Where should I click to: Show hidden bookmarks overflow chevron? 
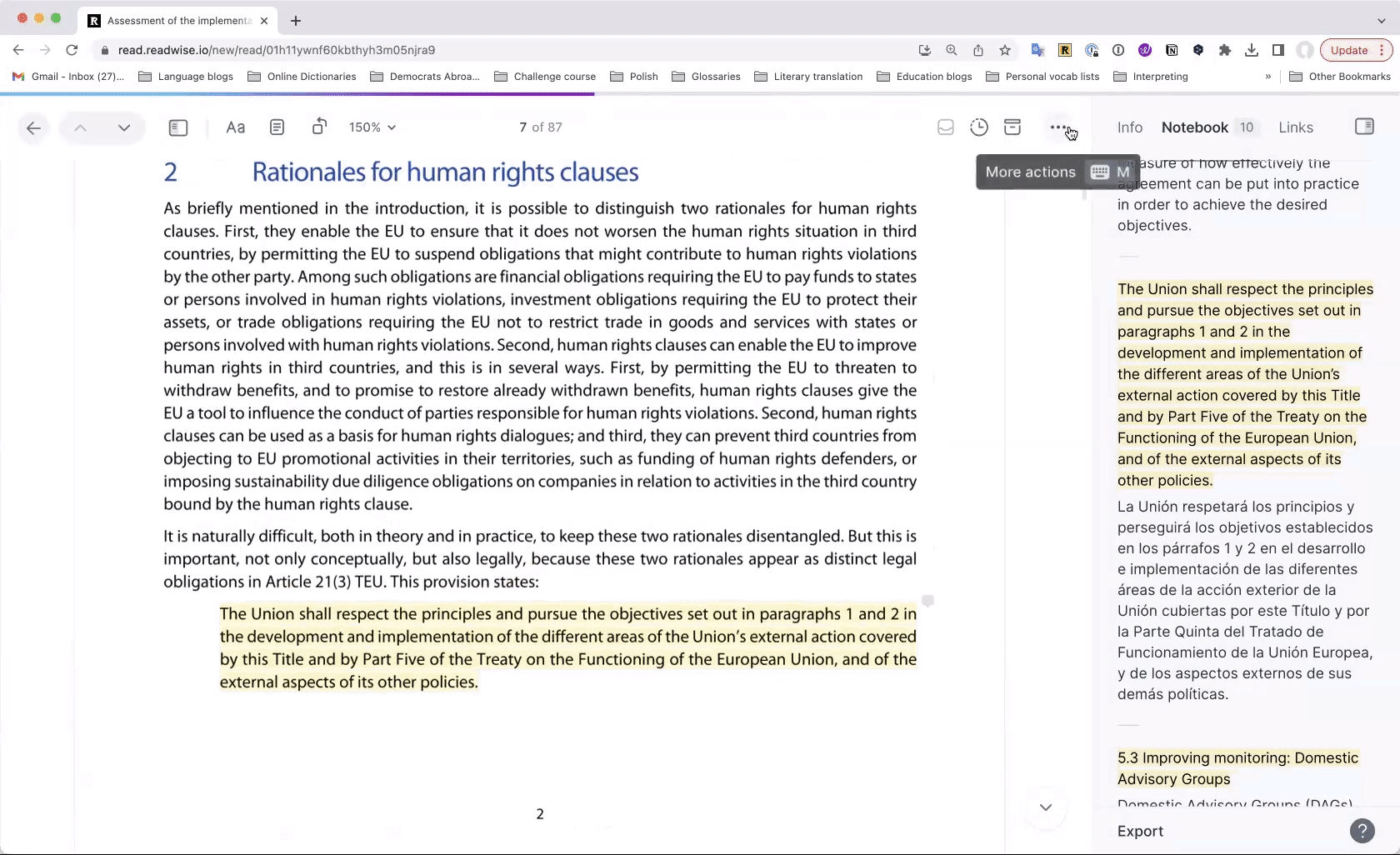[1268, 76]
